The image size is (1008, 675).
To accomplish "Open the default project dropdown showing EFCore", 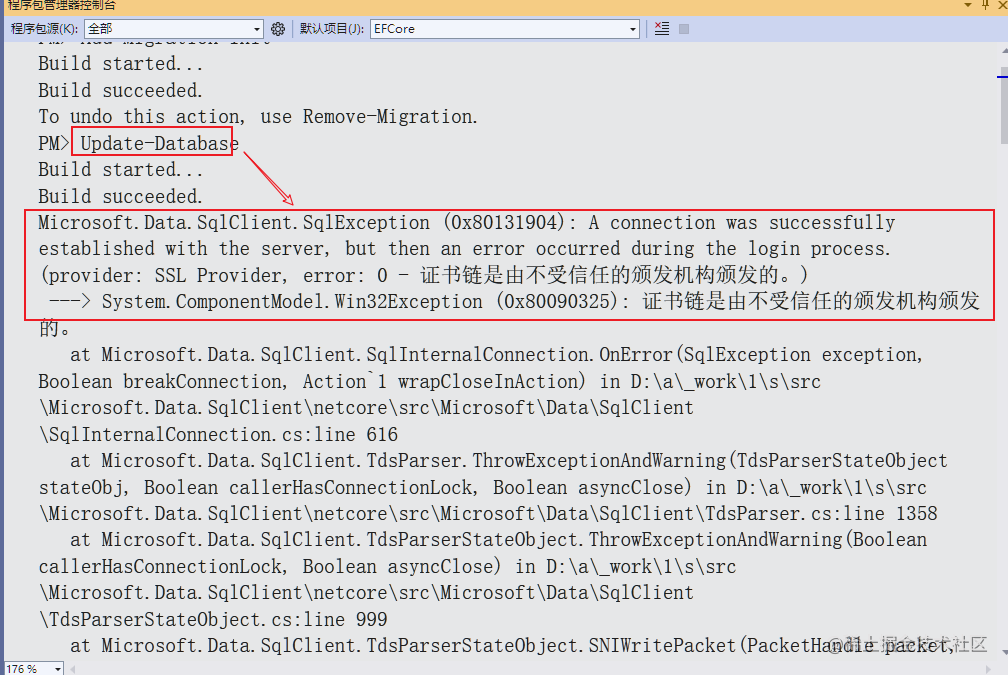I will tap(505, 29).
